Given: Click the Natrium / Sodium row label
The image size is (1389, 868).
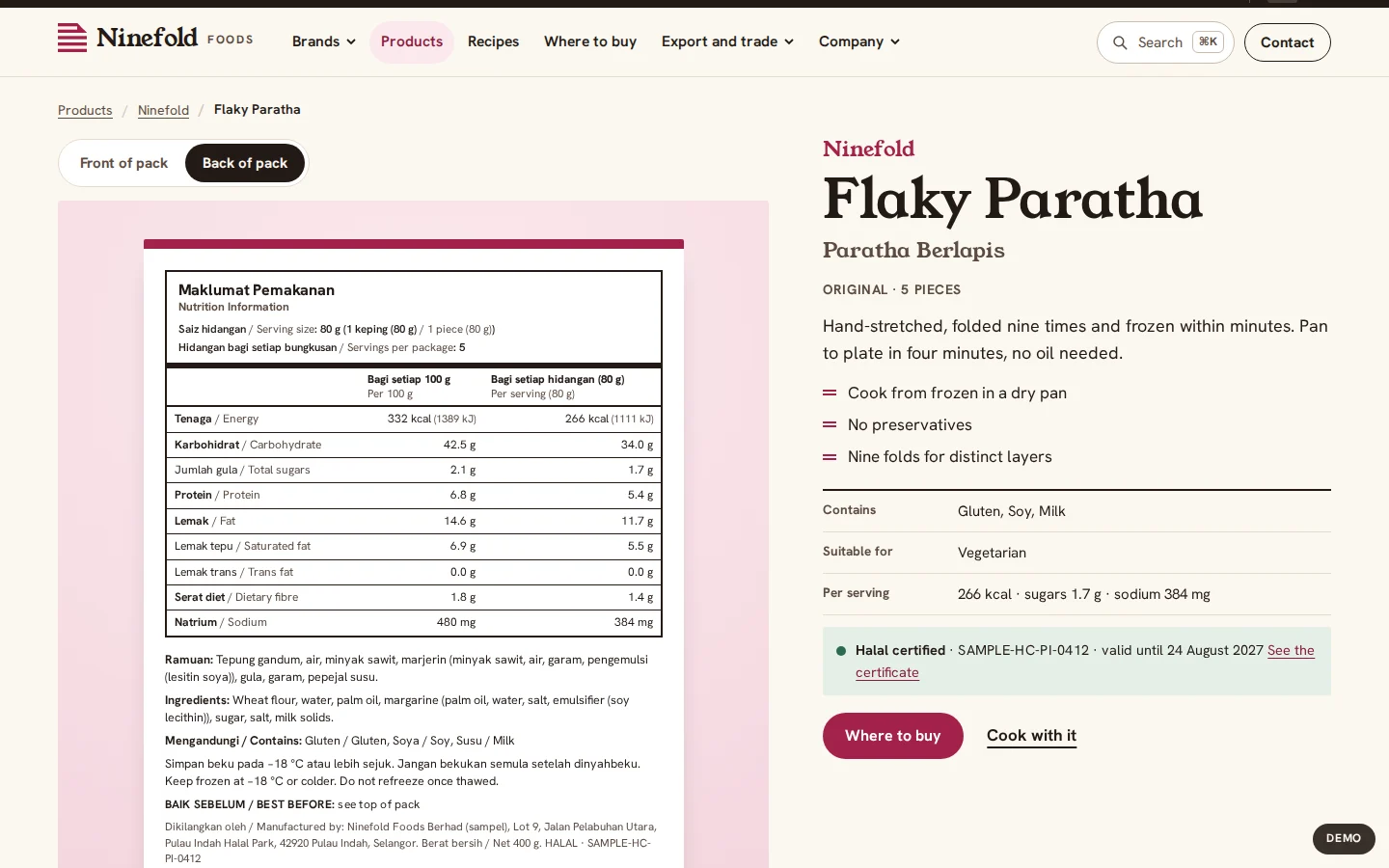Looking at the screenshot, I should [221, 622].
